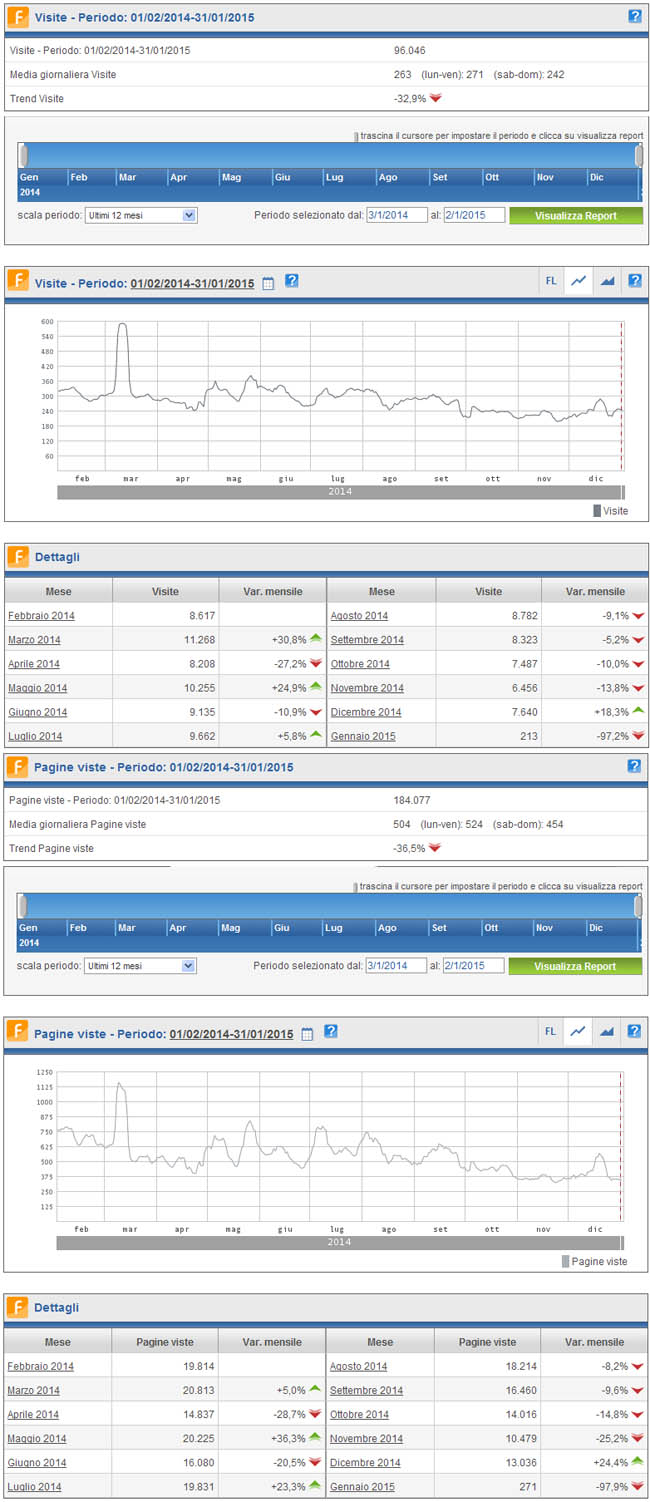The height and width of the screenshot is (1502, 650).
Task: Click line chart icon in Visite chart toolbar
Action: [x=578, y=281]
